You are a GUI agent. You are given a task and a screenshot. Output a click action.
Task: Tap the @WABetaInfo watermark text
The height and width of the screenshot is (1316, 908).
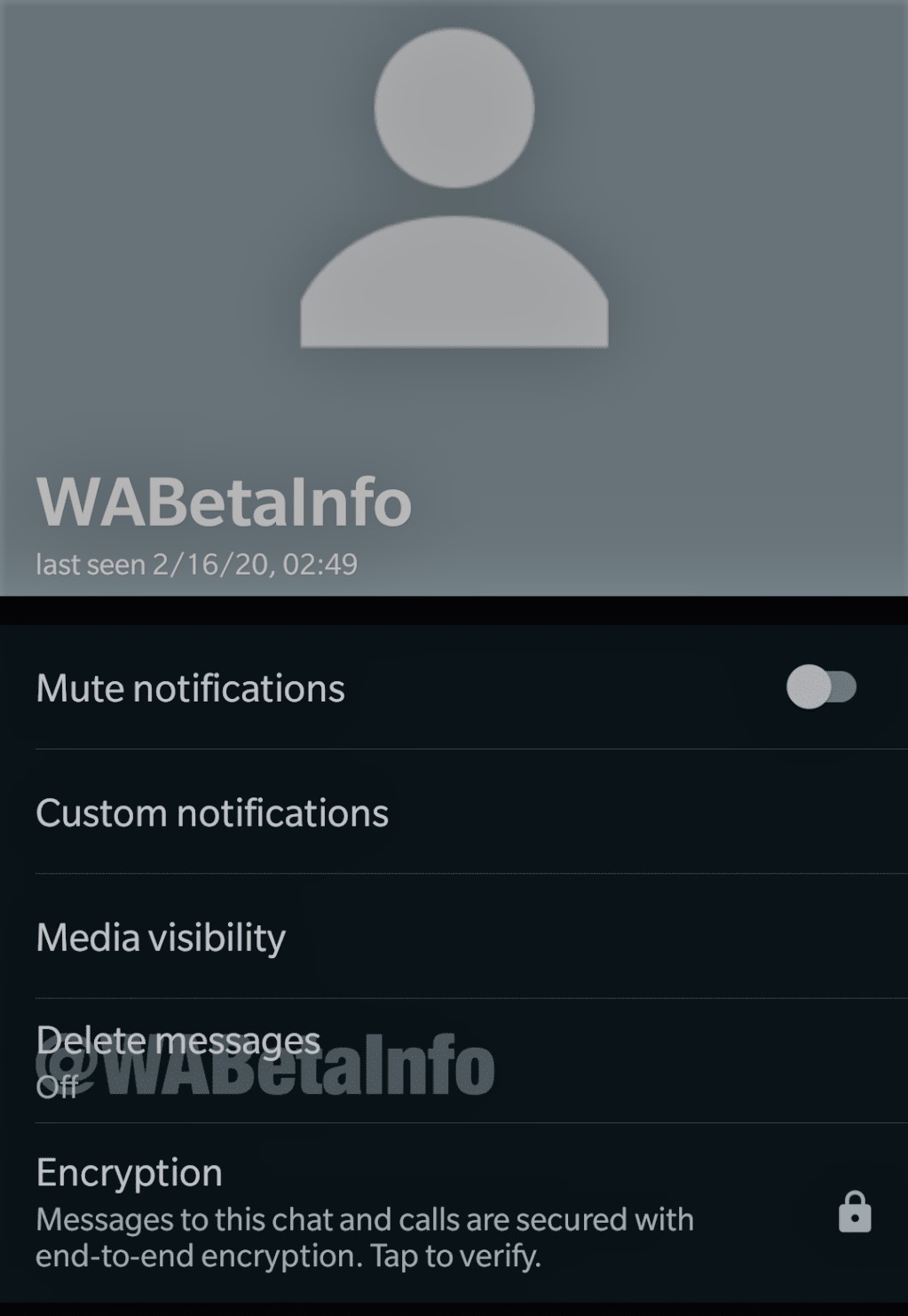click(x=265, y=1065)
